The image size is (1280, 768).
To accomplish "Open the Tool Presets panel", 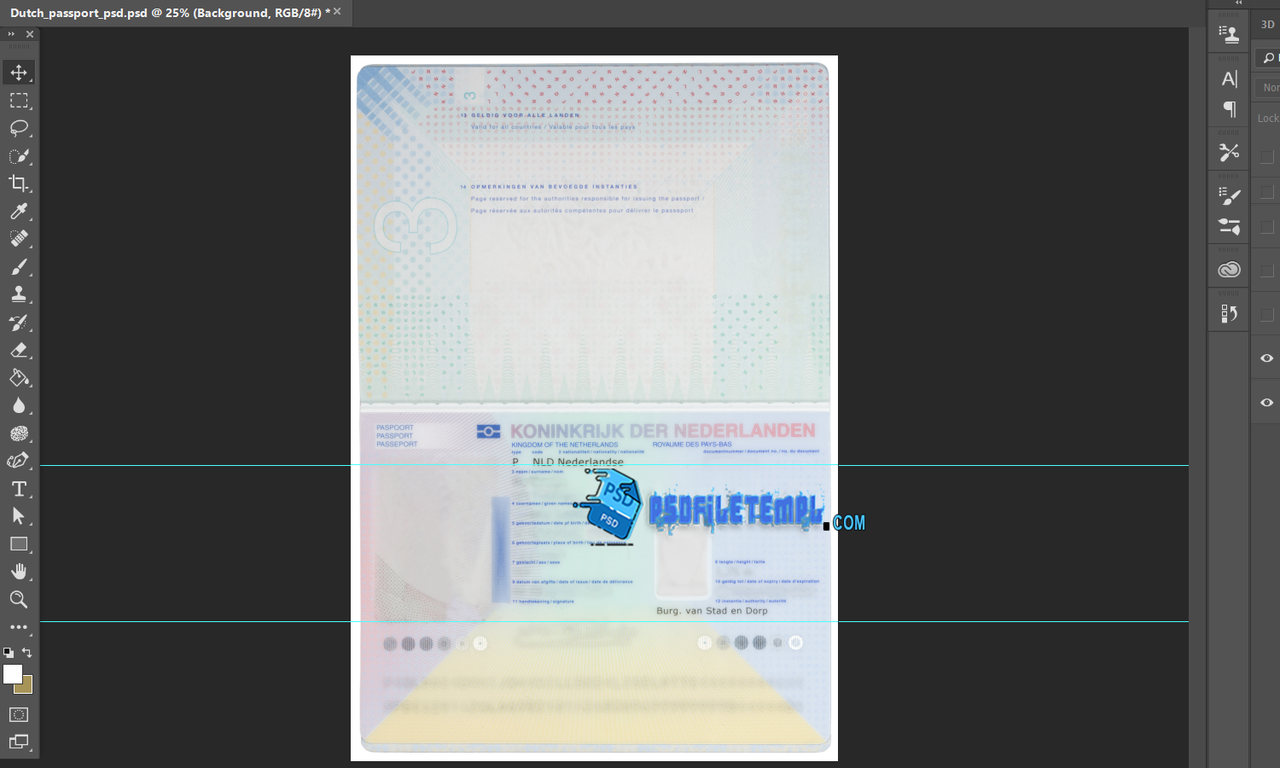I will [x=1229, y=152].
